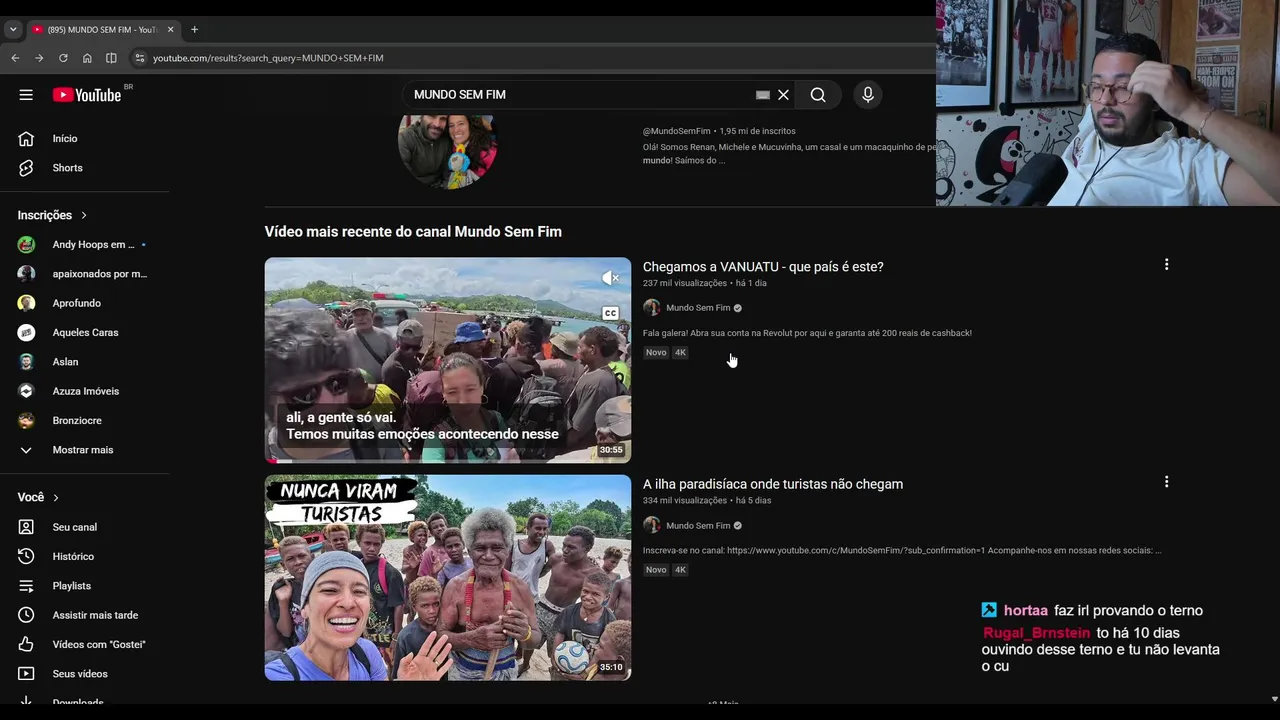Open the @MundoSemFim channel handle

pos(676,131)
